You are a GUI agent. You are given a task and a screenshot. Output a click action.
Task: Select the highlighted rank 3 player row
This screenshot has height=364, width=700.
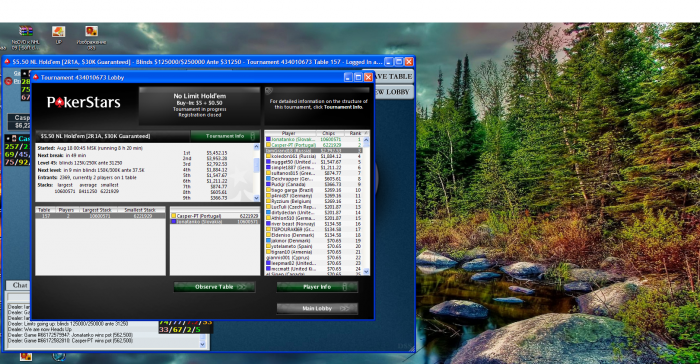[x=313, y=151]
